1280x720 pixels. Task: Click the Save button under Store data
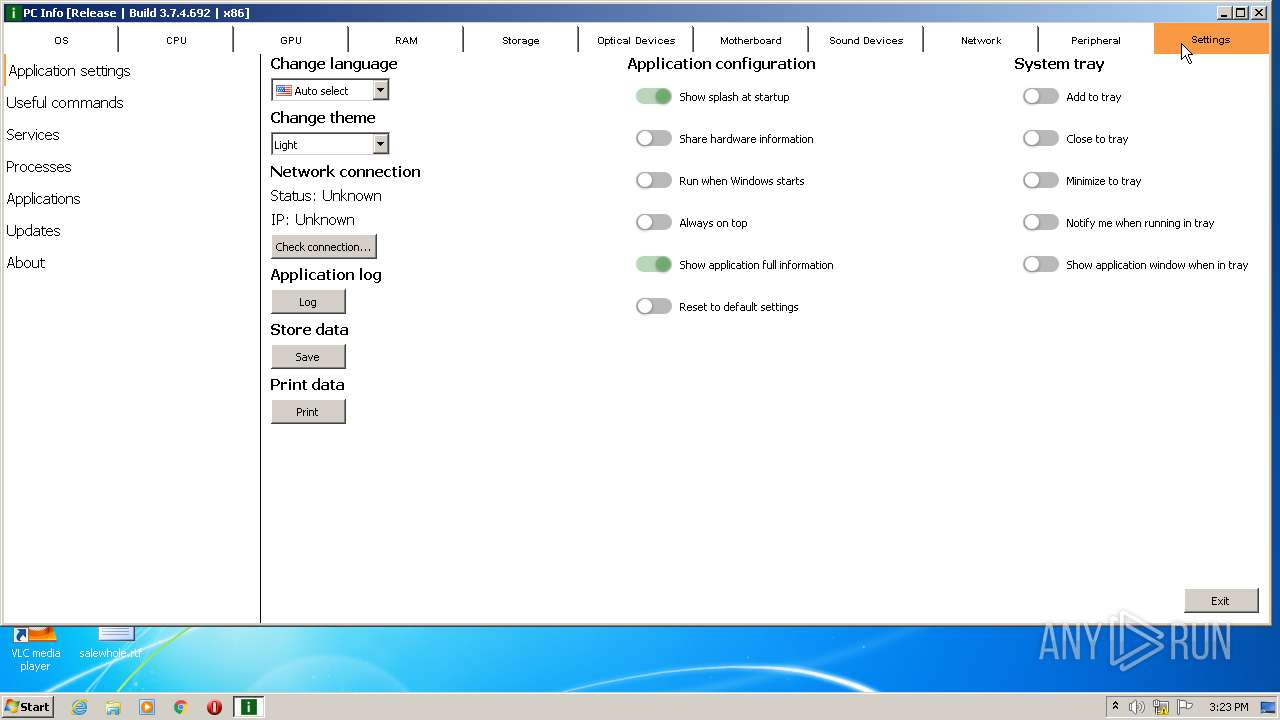click(x=308, y=357)
